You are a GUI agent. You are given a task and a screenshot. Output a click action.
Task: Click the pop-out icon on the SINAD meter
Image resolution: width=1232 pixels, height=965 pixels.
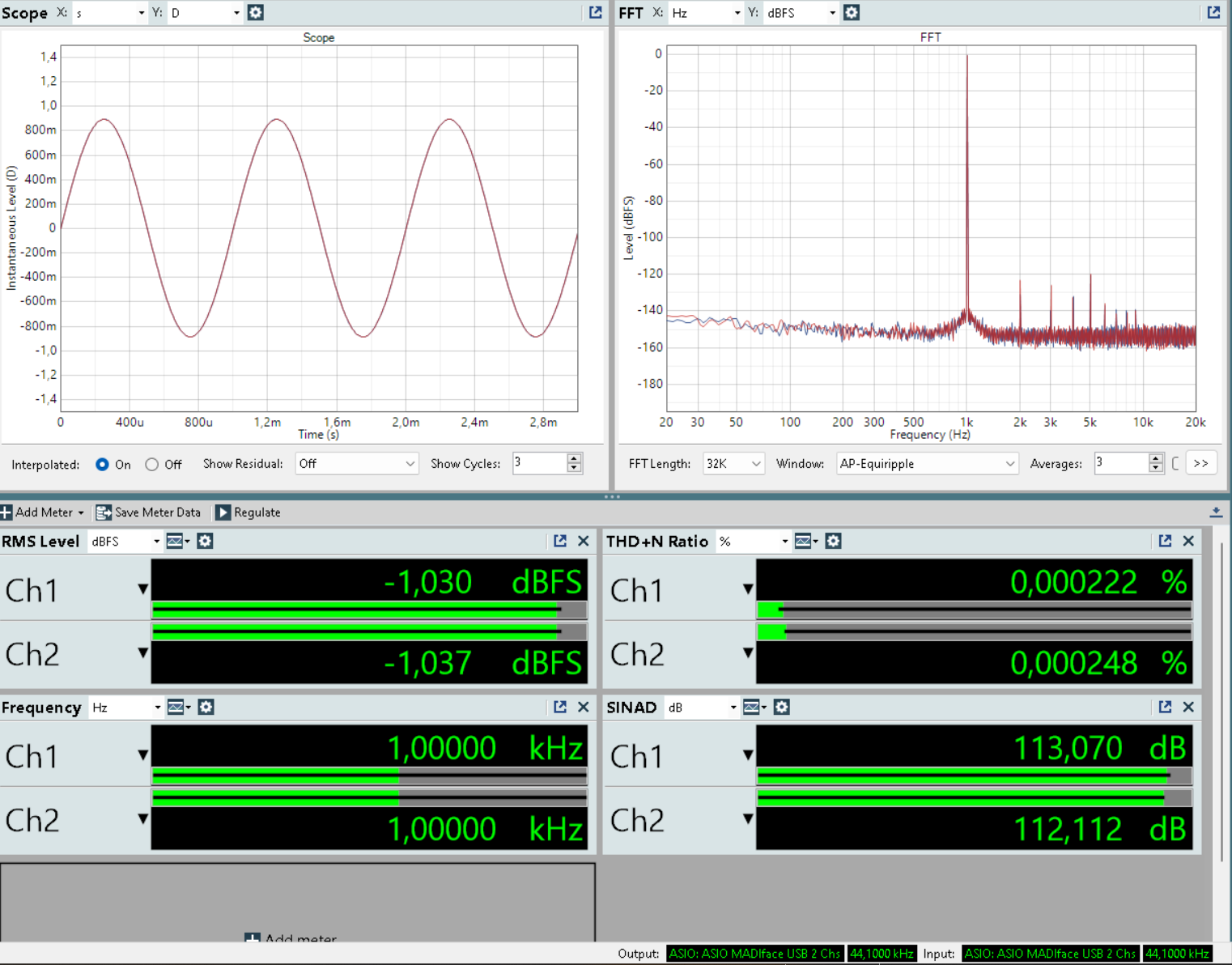1165,707
